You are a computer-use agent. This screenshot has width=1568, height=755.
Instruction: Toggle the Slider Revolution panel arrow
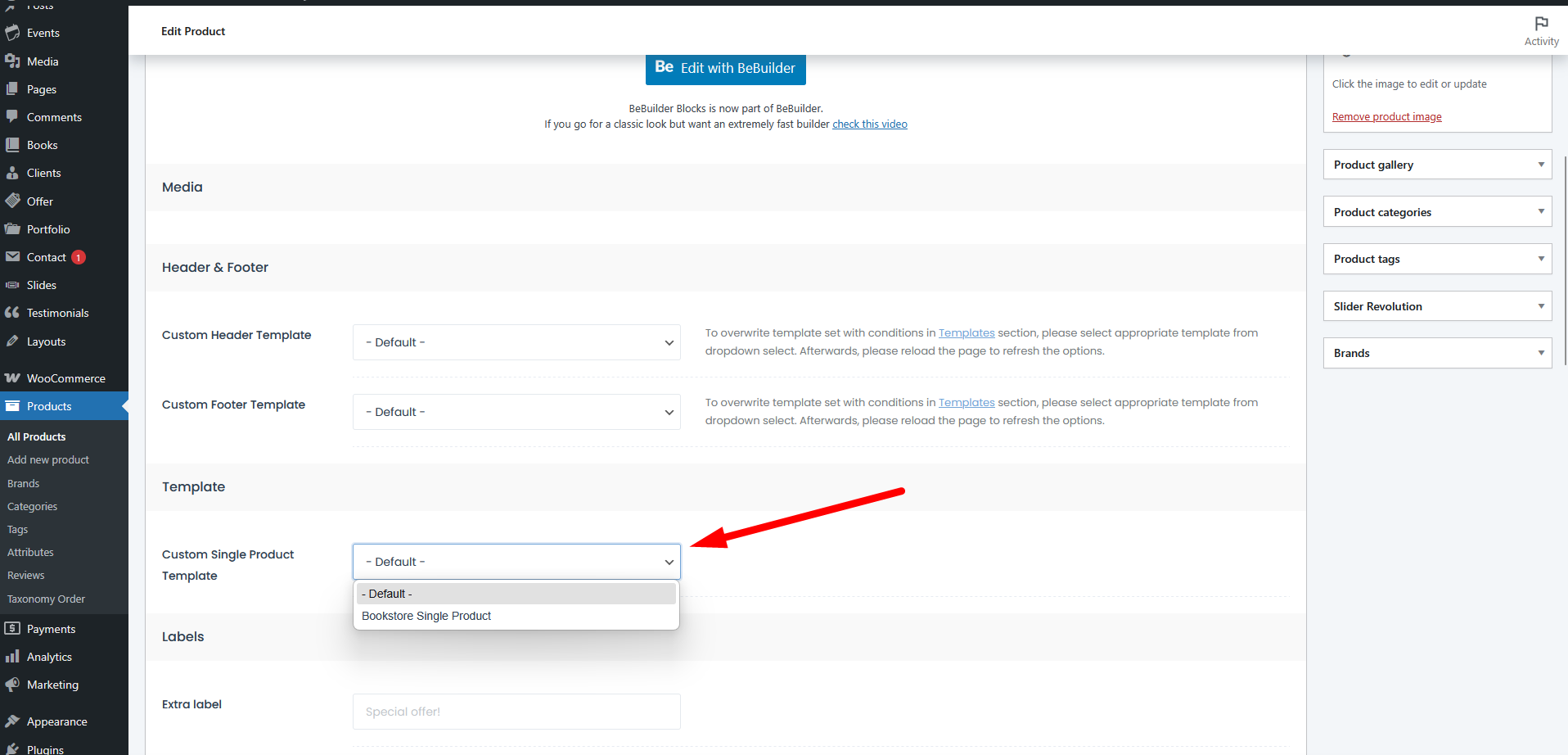click(x=1540, y=306)
